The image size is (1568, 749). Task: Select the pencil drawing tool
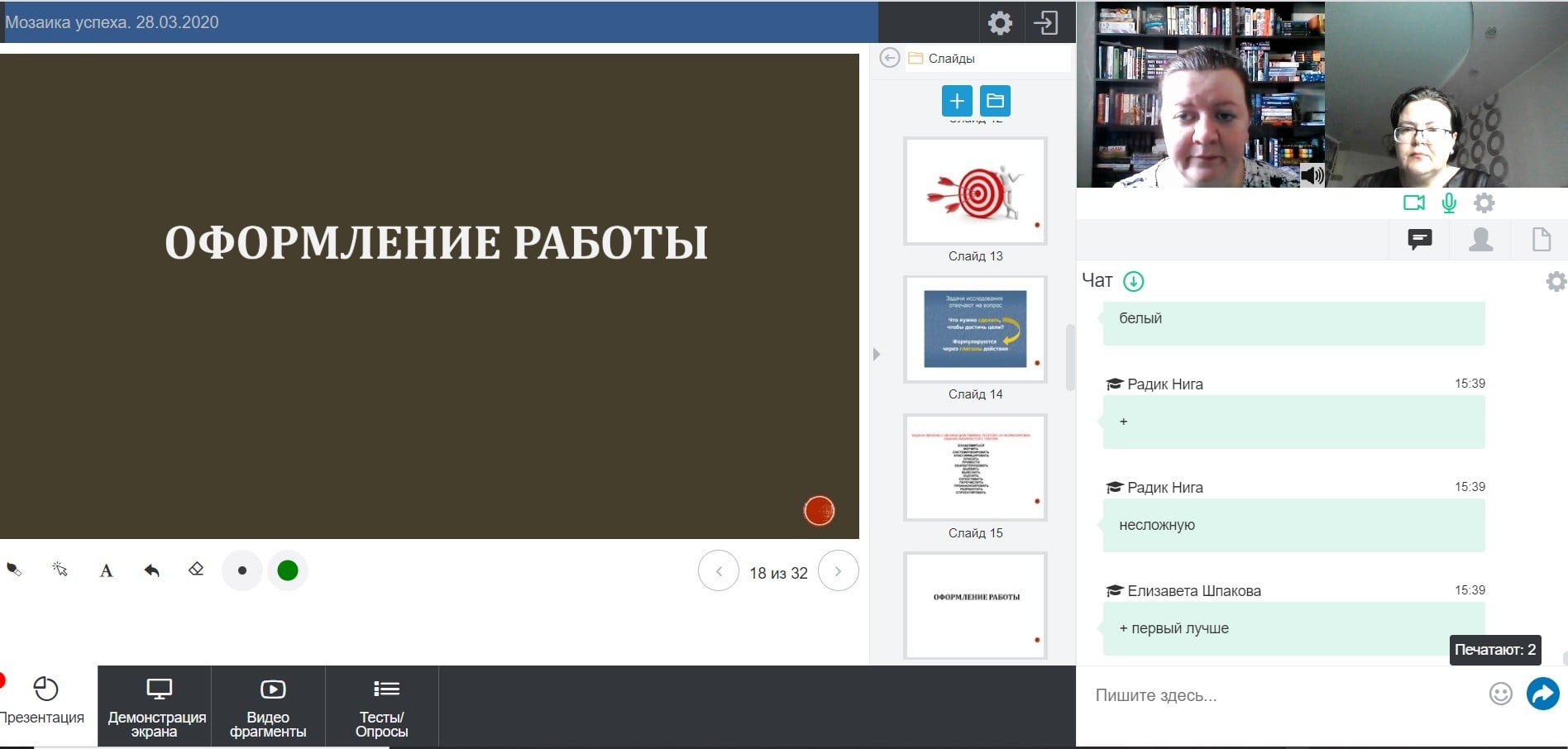(x=14, y=570)
